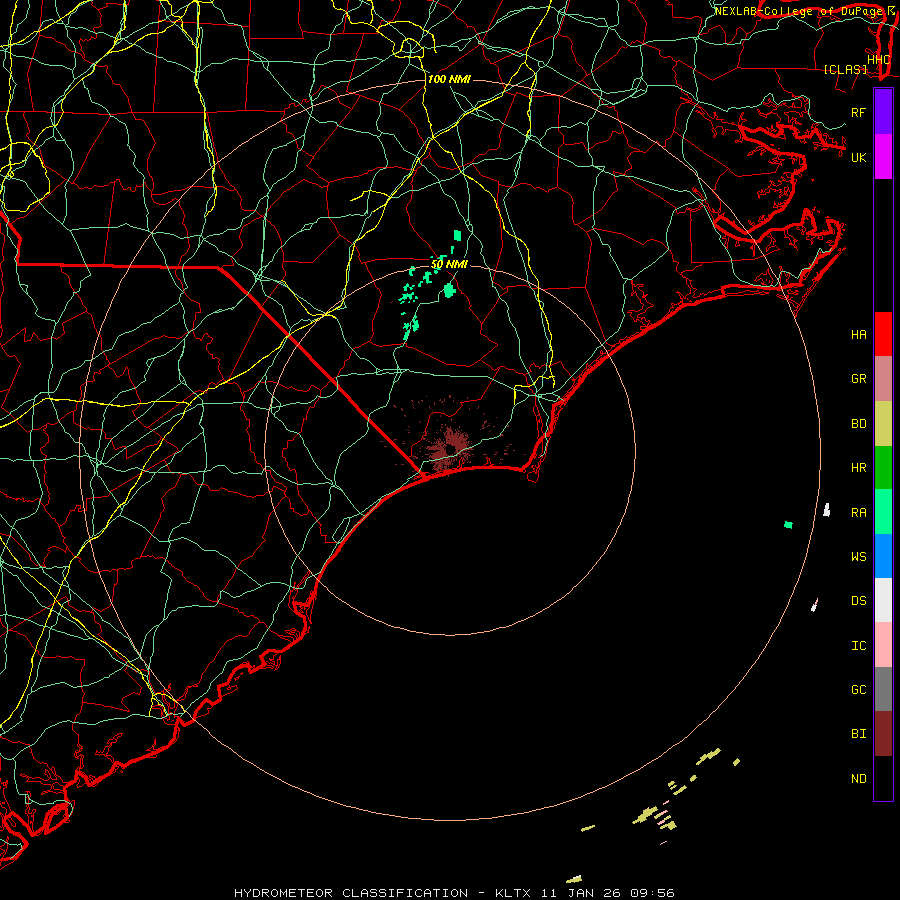
Task: Click the RA legend label
Action: (859, 513)
